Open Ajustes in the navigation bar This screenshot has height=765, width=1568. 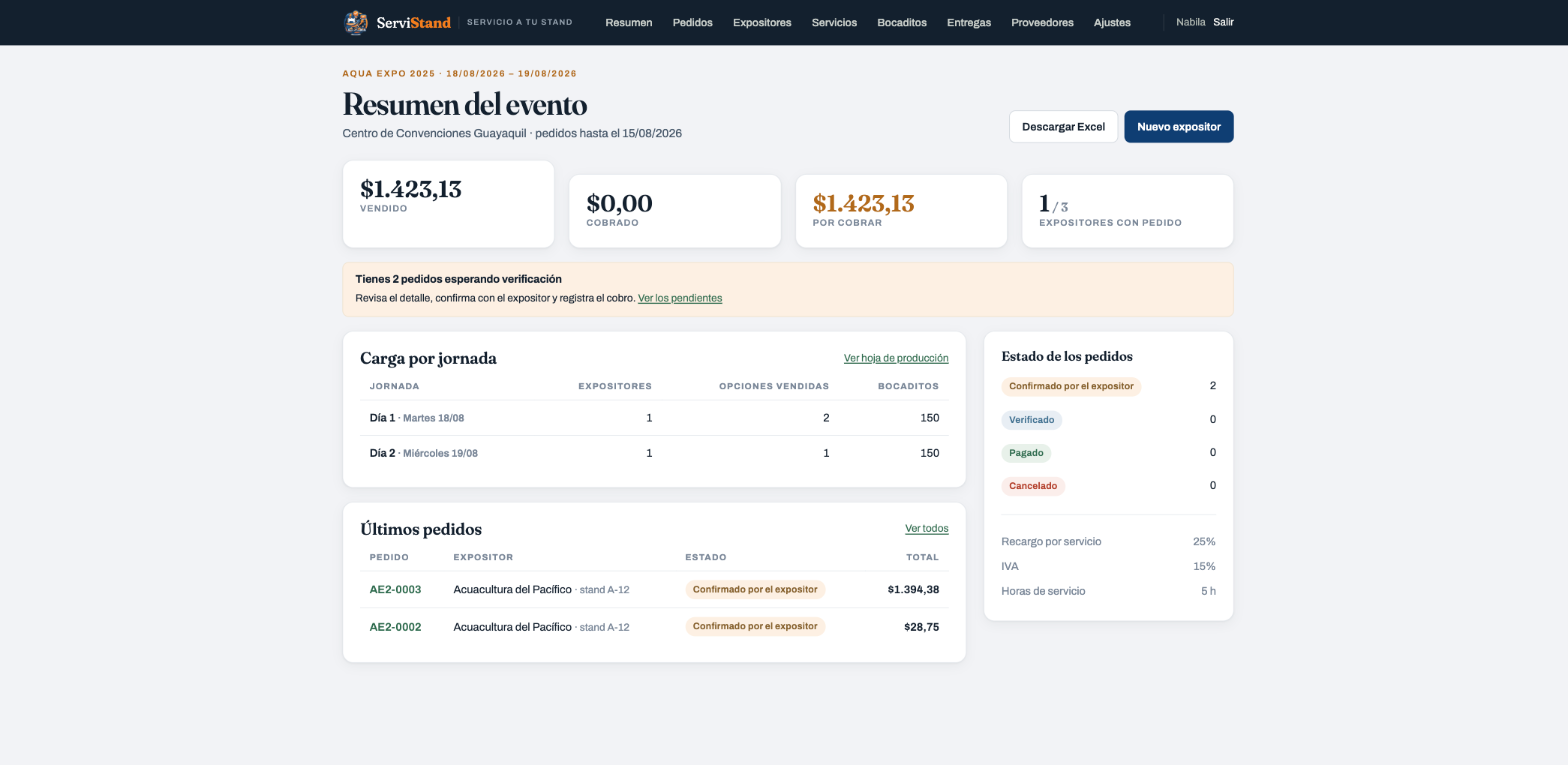tap(1112, 22)
